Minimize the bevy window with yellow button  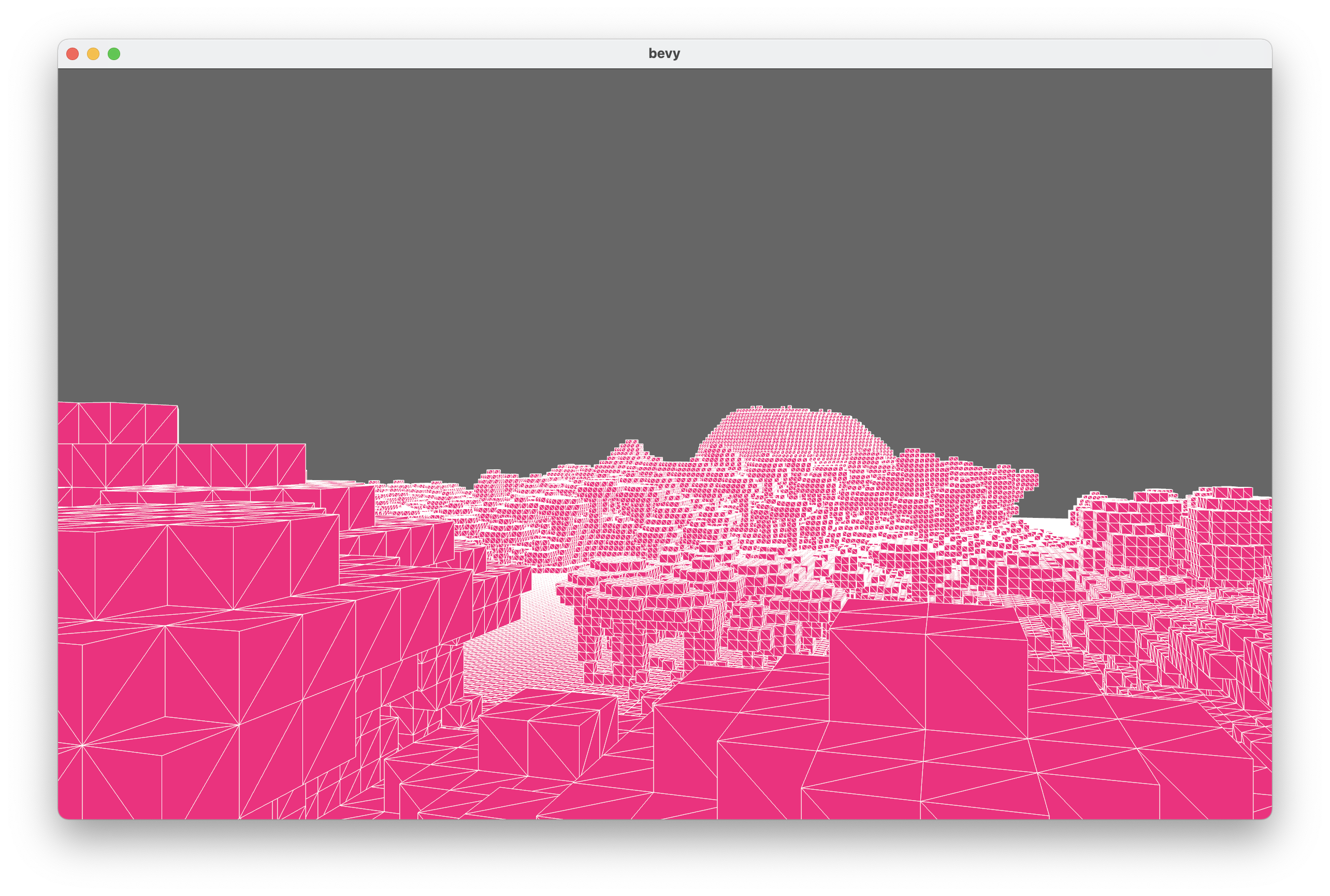[93, 54]
